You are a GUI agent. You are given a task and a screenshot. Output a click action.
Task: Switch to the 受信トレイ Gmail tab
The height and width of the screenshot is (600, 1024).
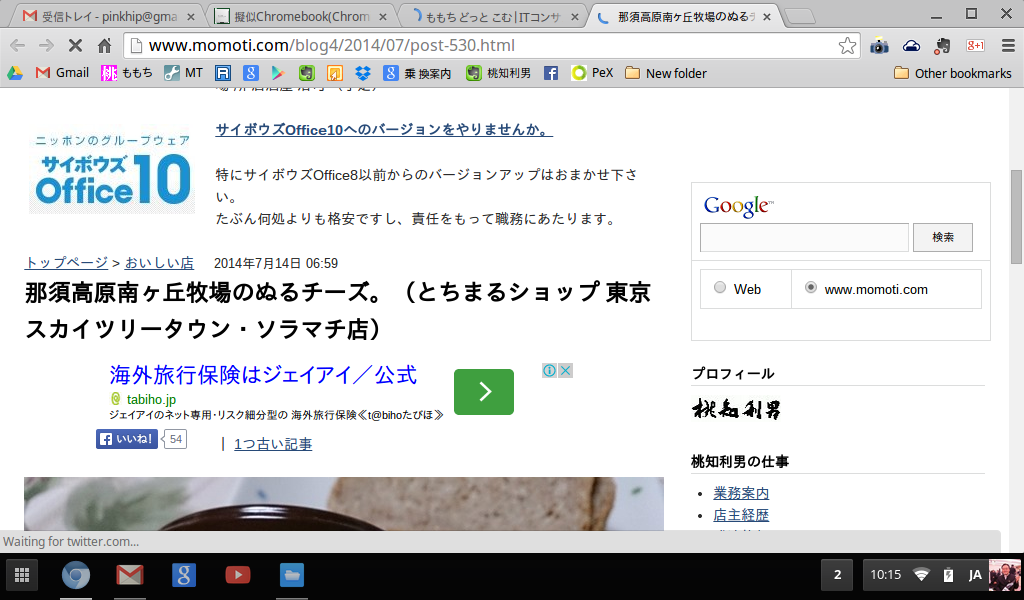pos(108,17)
